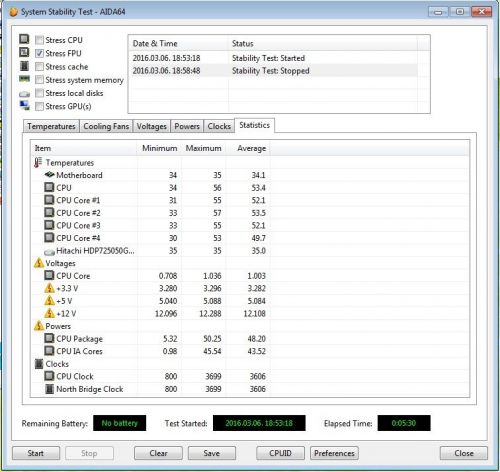Click the Clear button
Viewport: 500px width, 472px height.
point(158,453)
